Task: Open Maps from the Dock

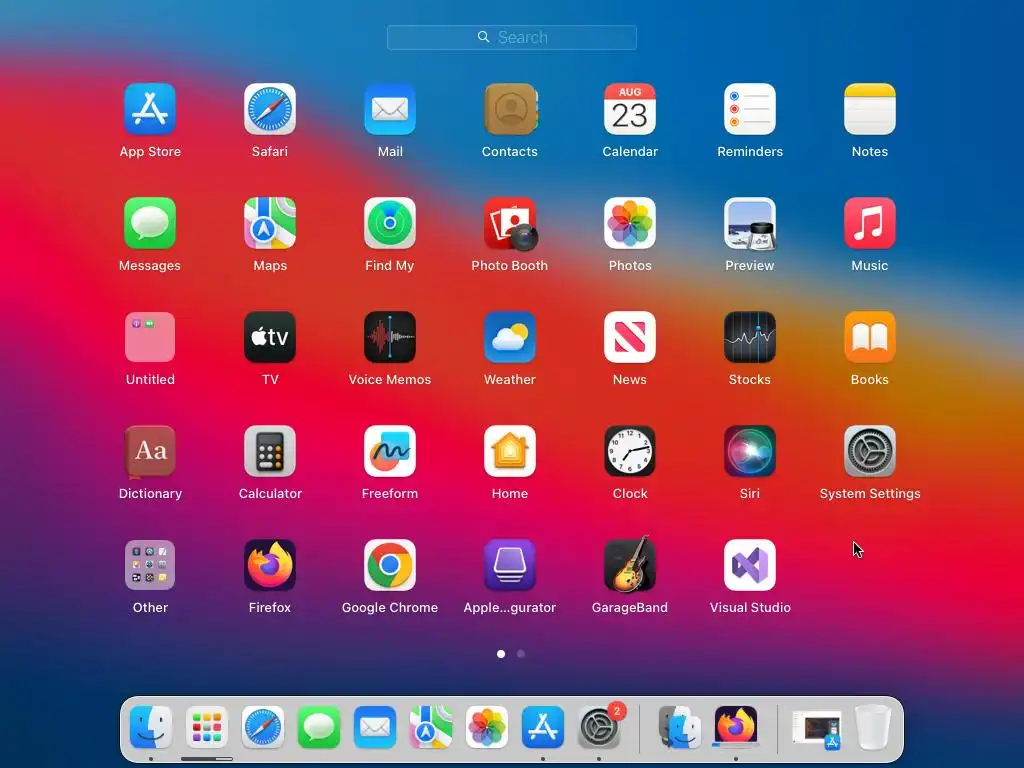Action: coord(431,727)
